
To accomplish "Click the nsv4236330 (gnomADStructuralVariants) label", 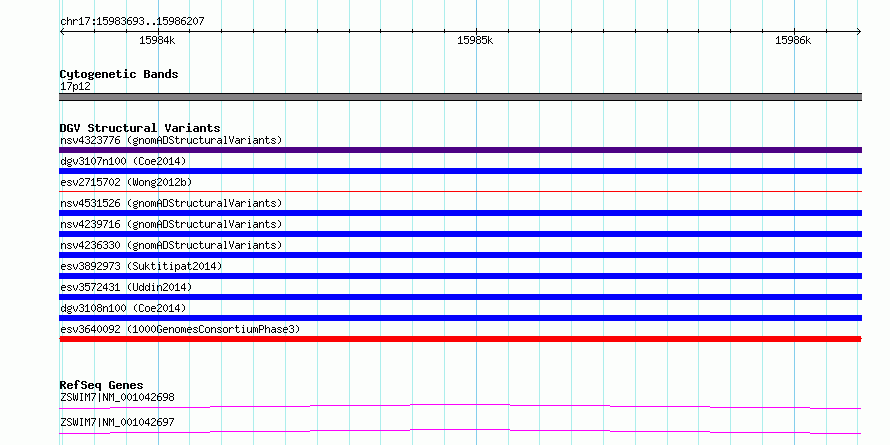I will 171,245.
